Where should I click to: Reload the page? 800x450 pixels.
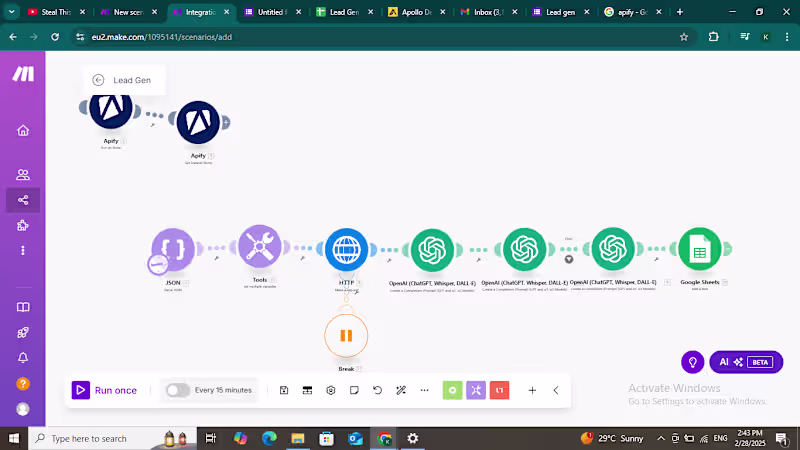tap(55, 37)
